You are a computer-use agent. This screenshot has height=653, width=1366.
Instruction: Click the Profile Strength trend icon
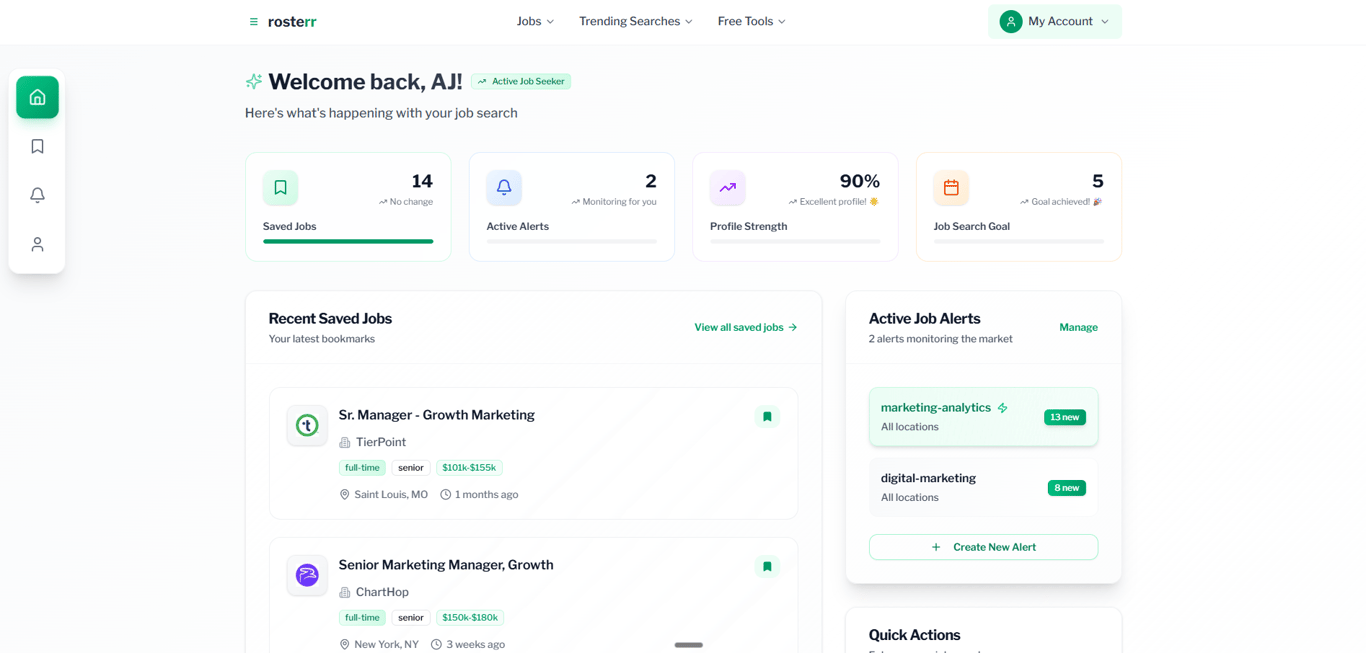coord(728,187)
